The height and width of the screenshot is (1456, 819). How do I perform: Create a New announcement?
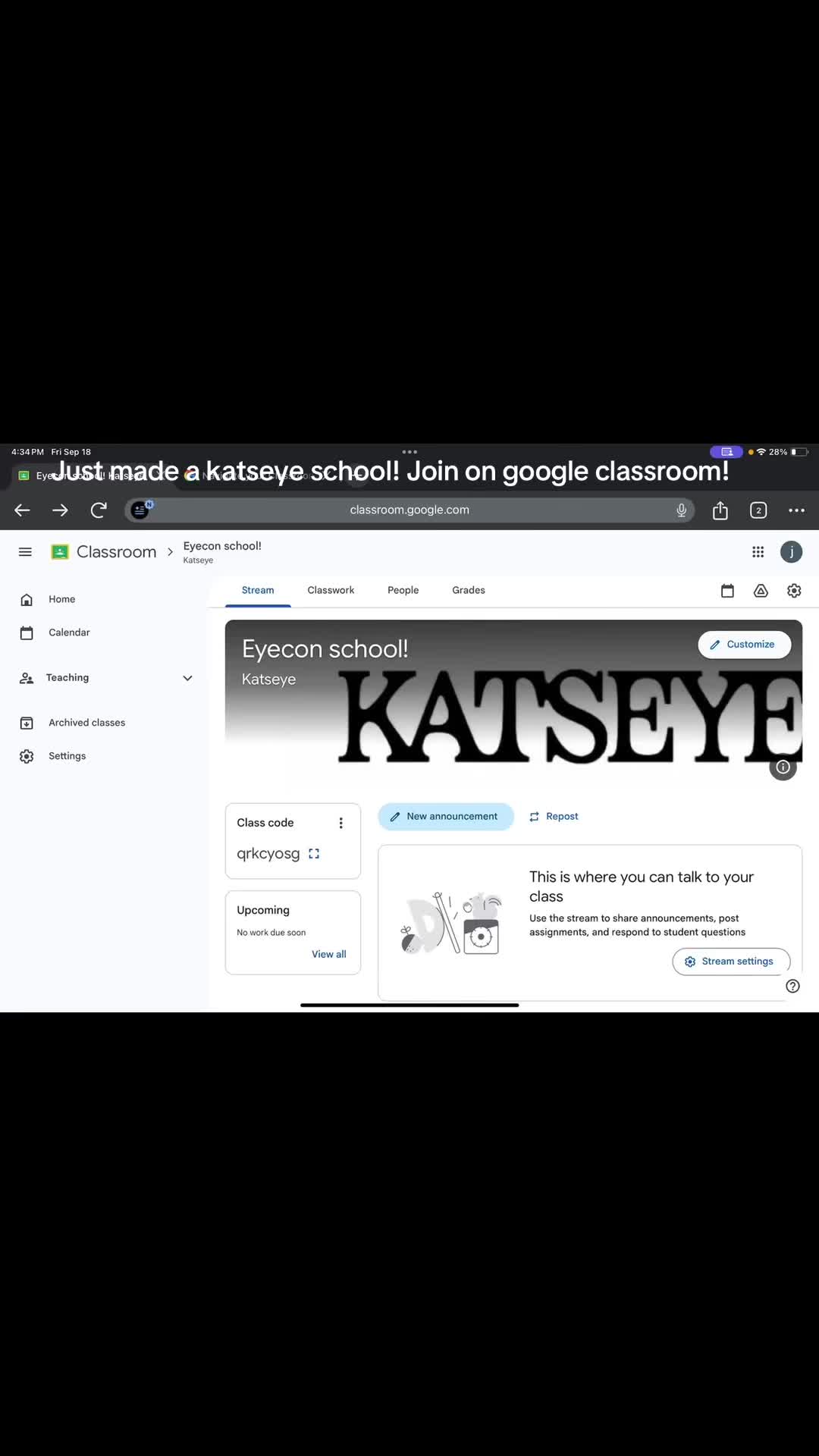coord(446,817)
